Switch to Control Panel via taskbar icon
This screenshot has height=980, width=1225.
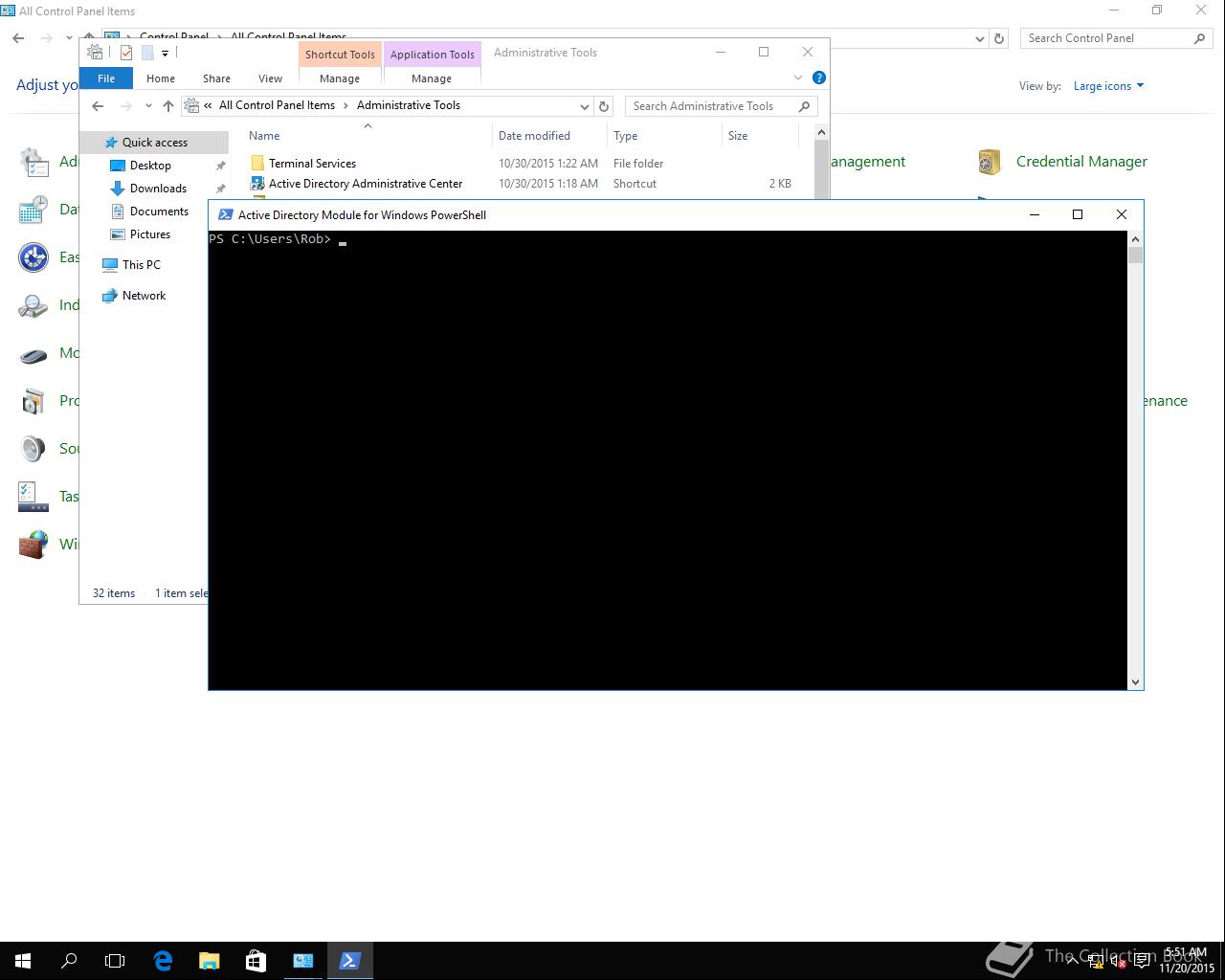pos(302,961)
